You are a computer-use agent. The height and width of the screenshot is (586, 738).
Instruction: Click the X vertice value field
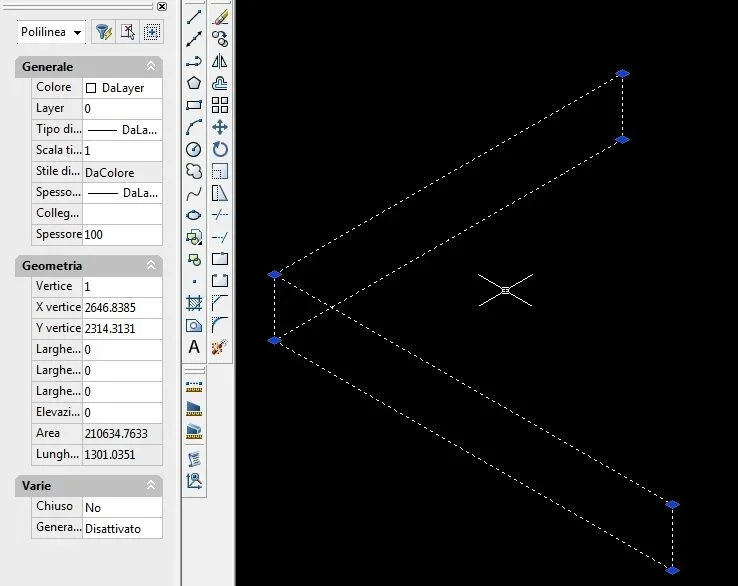click(122, 307)
